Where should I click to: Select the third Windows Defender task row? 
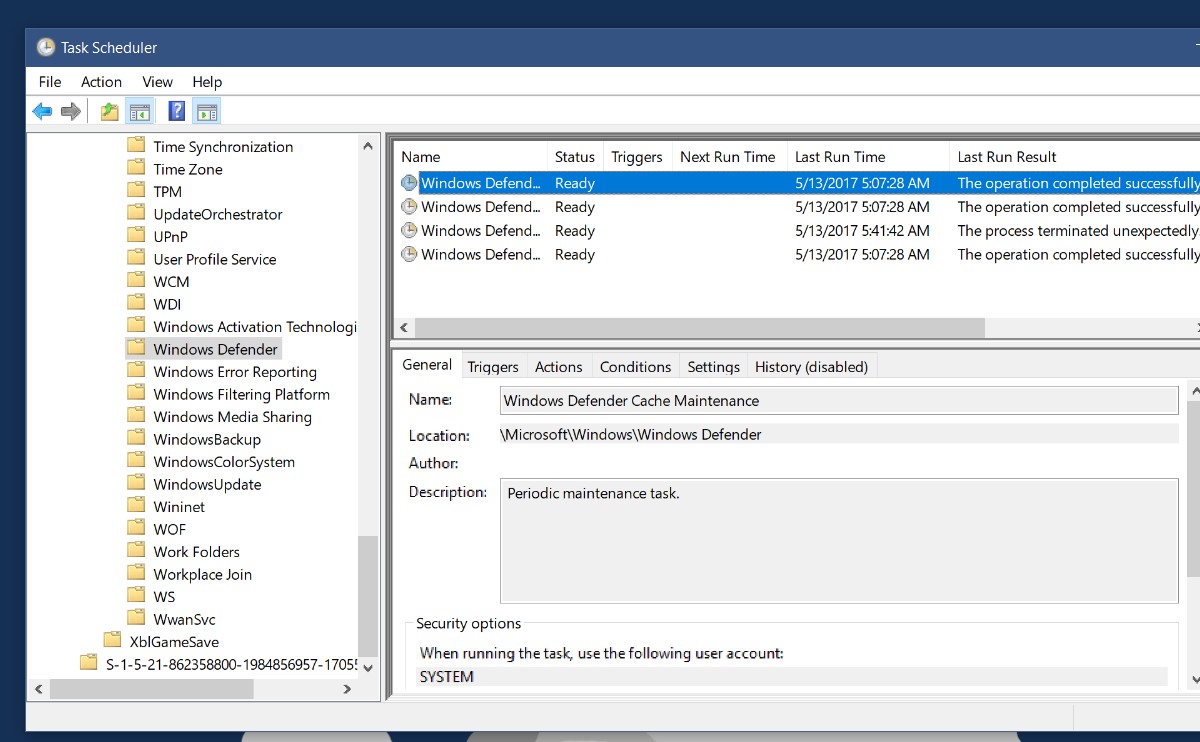pos(480,231)
